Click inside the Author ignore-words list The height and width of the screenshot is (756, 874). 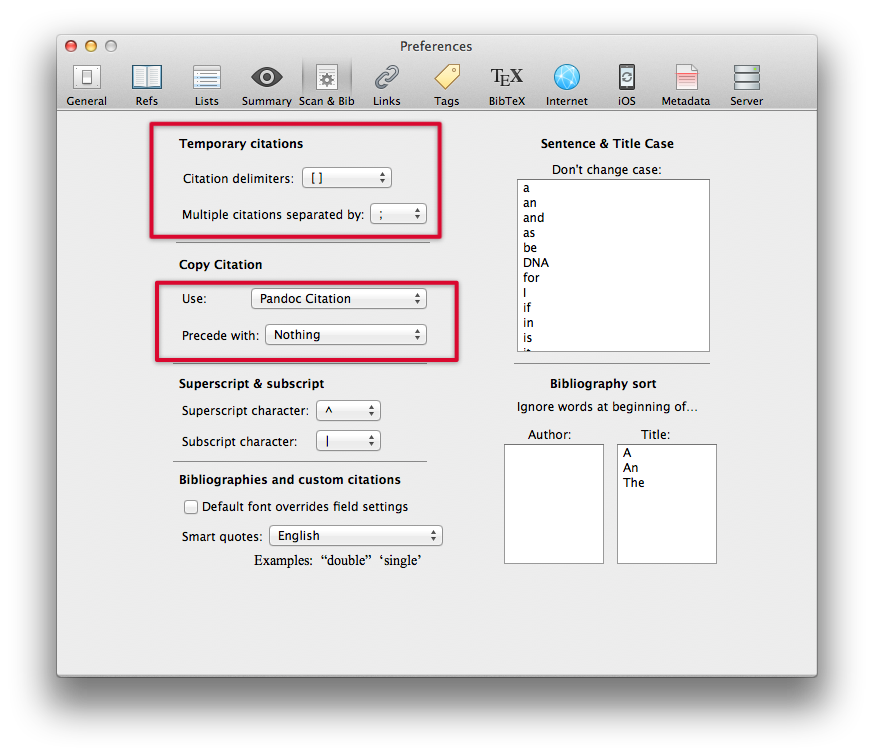point(553,503)
